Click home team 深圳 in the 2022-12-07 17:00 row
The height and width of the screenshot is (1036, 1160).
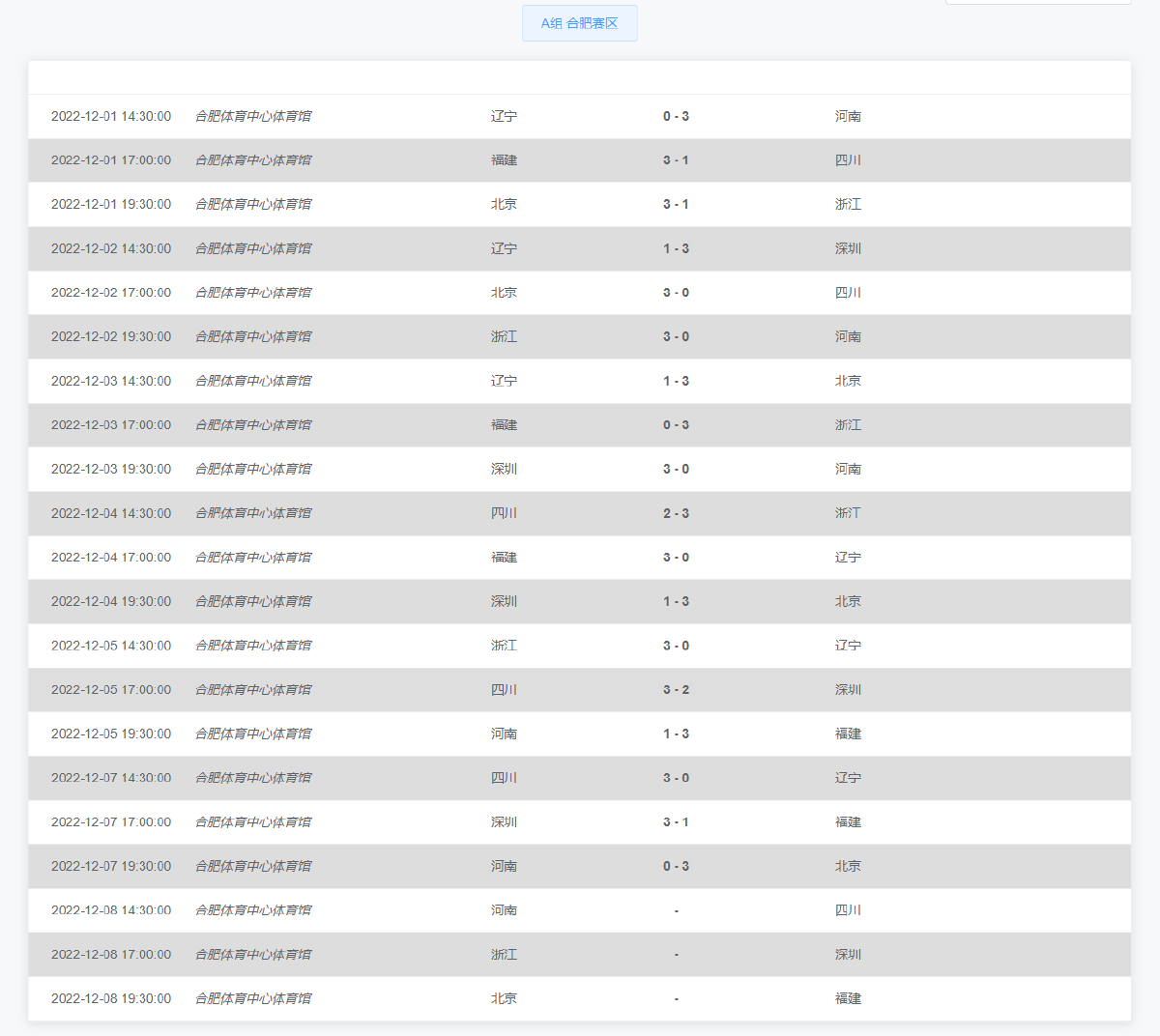click(x=504, y=822)
